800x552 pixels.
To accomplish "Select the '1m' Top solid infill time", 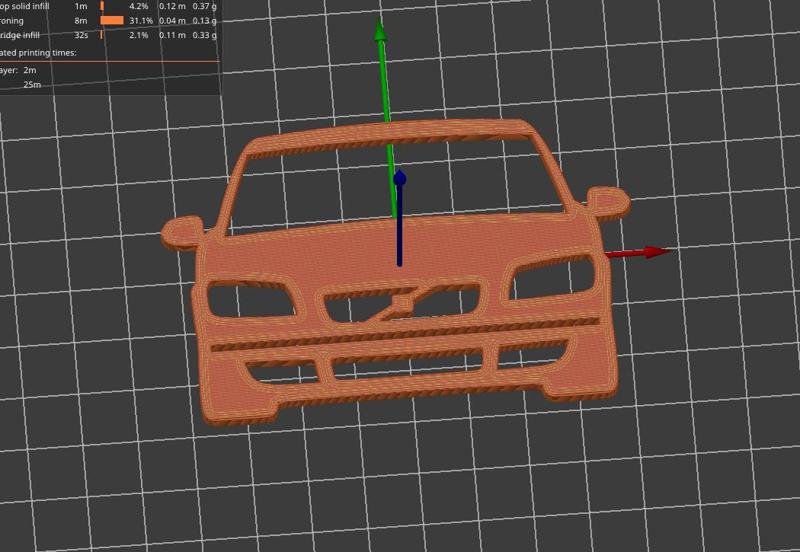I will coord(81,7).
